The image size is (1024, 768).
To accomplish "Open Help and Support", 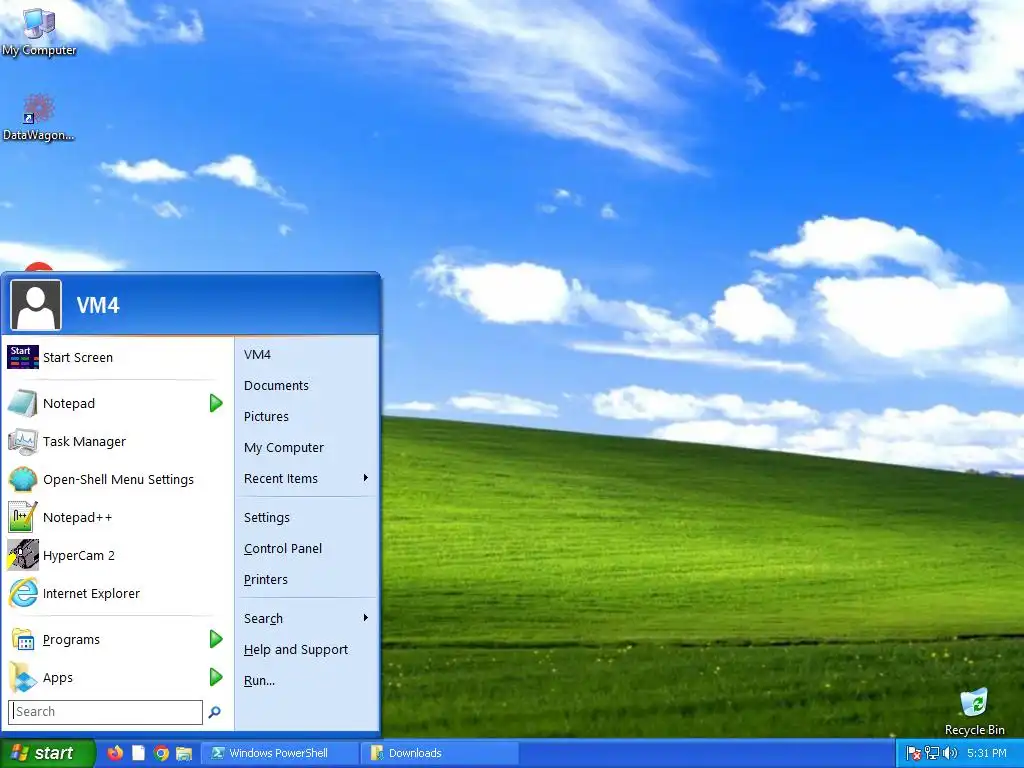I will coord(296,649).
